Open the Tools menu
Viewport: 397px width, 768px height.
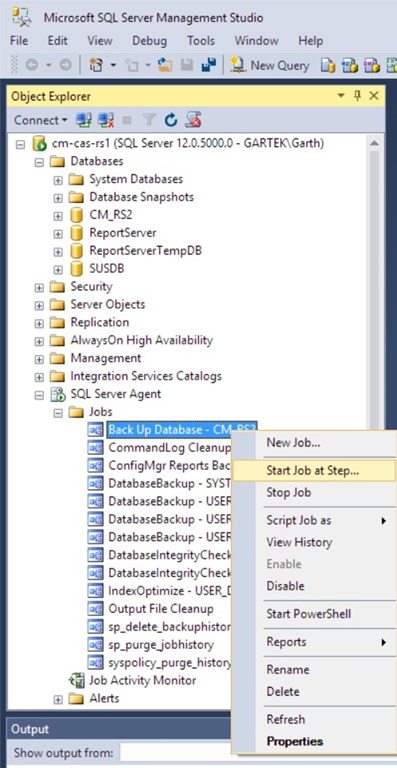[200, 41]
